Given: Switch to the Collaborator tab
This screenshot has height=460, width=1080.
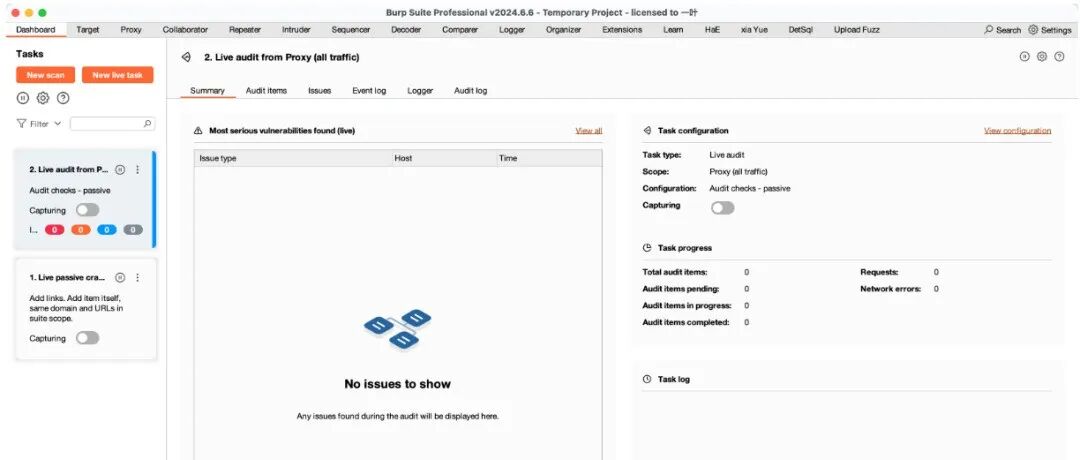Looking at the screenshot, I should click(x=185, y=30).
